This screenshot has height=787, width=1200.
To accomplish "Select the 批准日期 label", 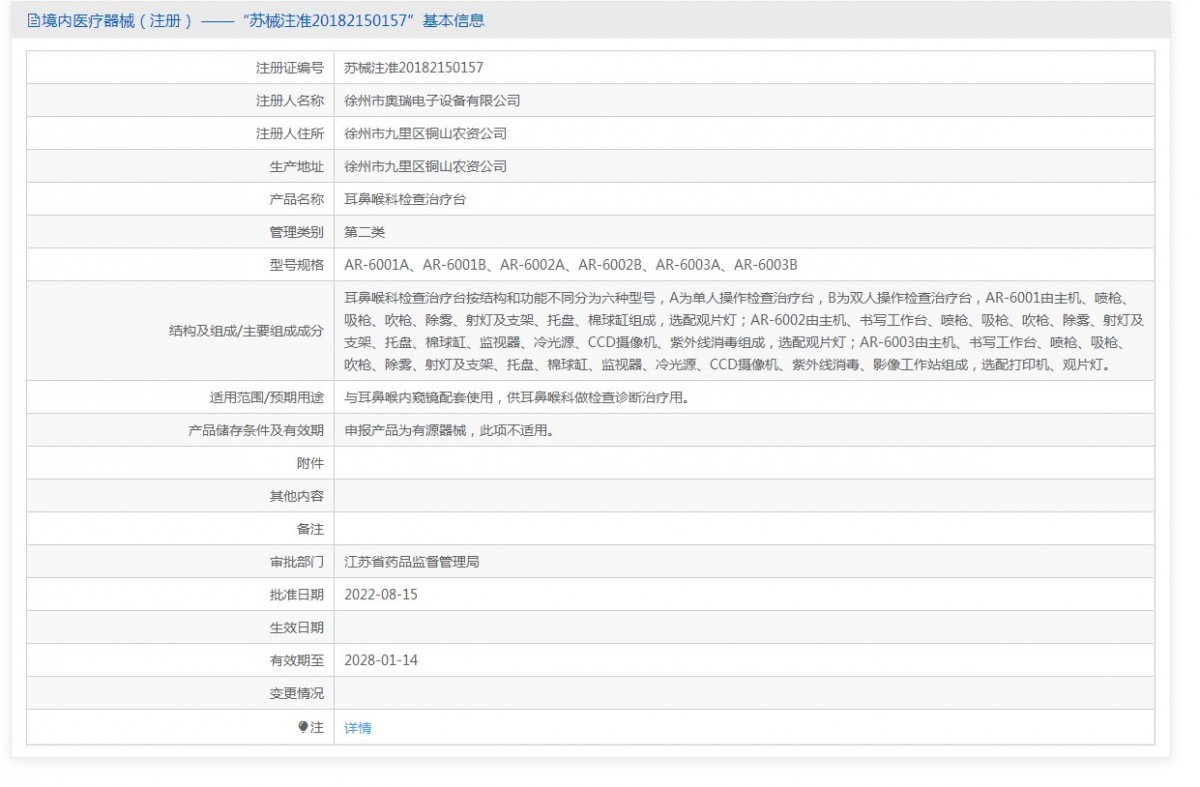I will [x=297, y=595].
